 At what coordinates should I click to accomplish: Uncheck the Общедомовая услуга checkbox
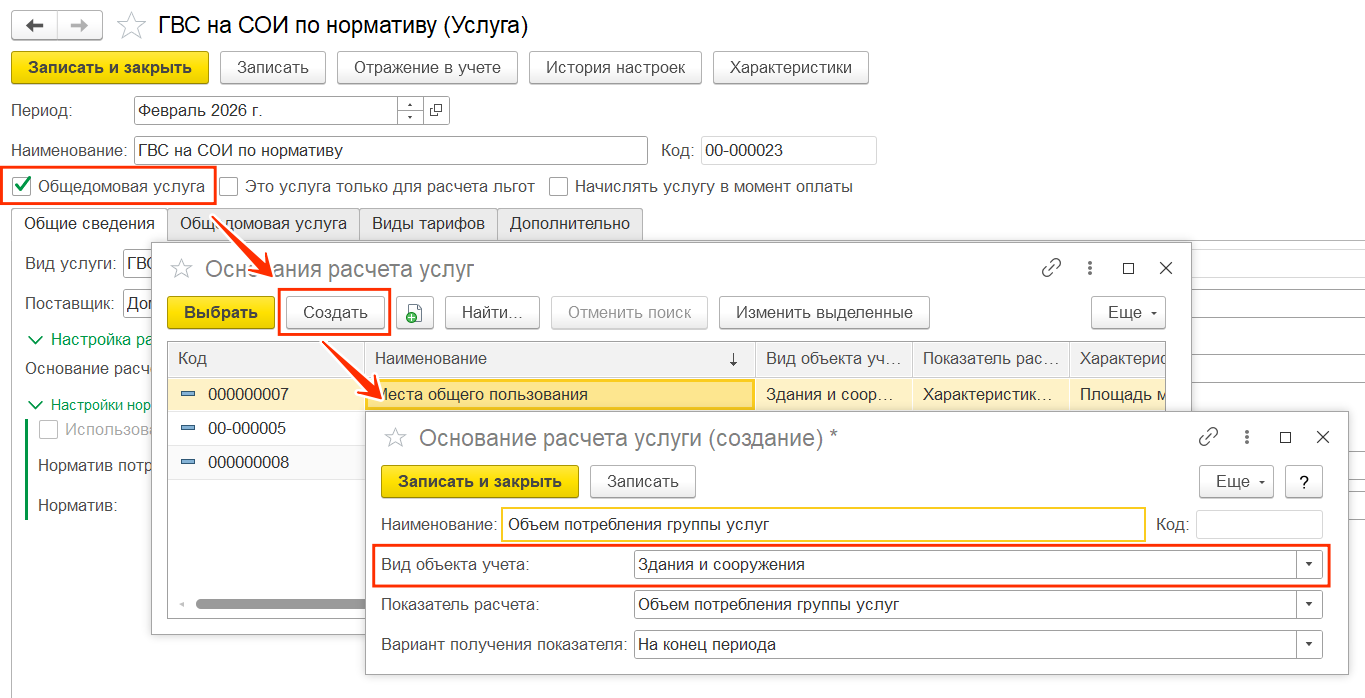coord(22,186)
